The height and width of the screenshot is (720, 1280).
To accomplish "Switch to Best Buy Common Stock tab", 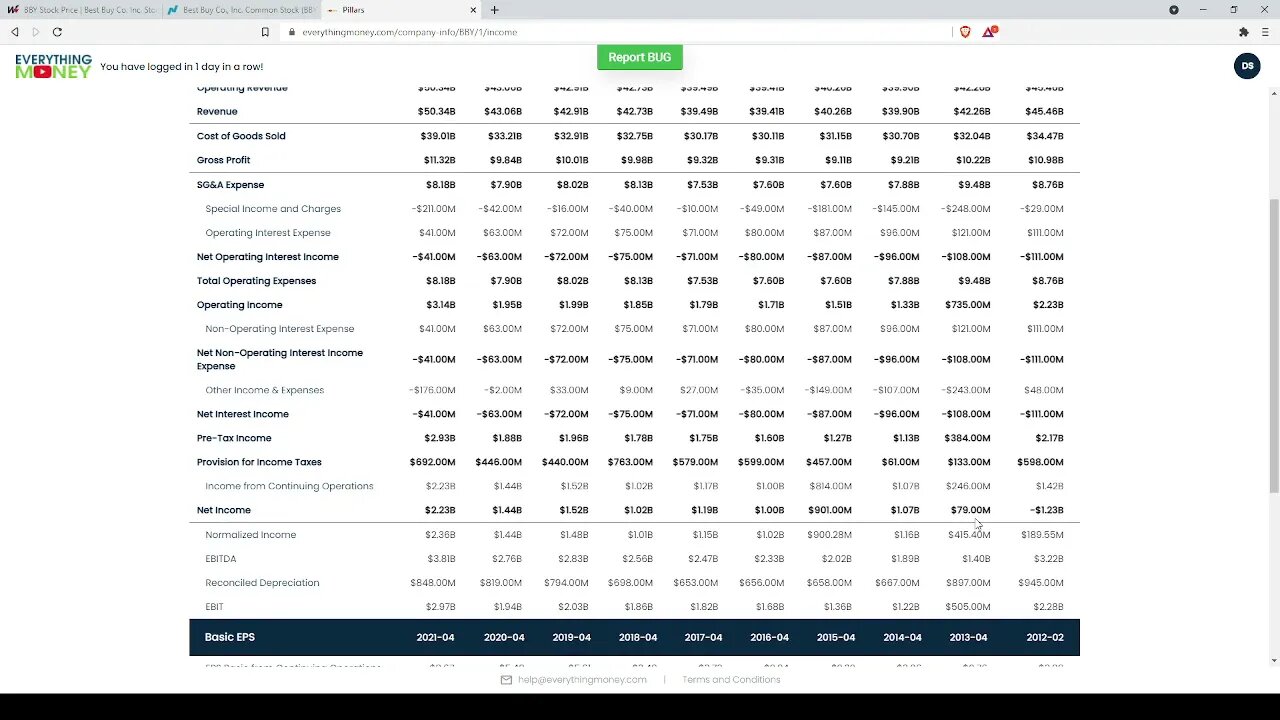I will coord(242,10).
